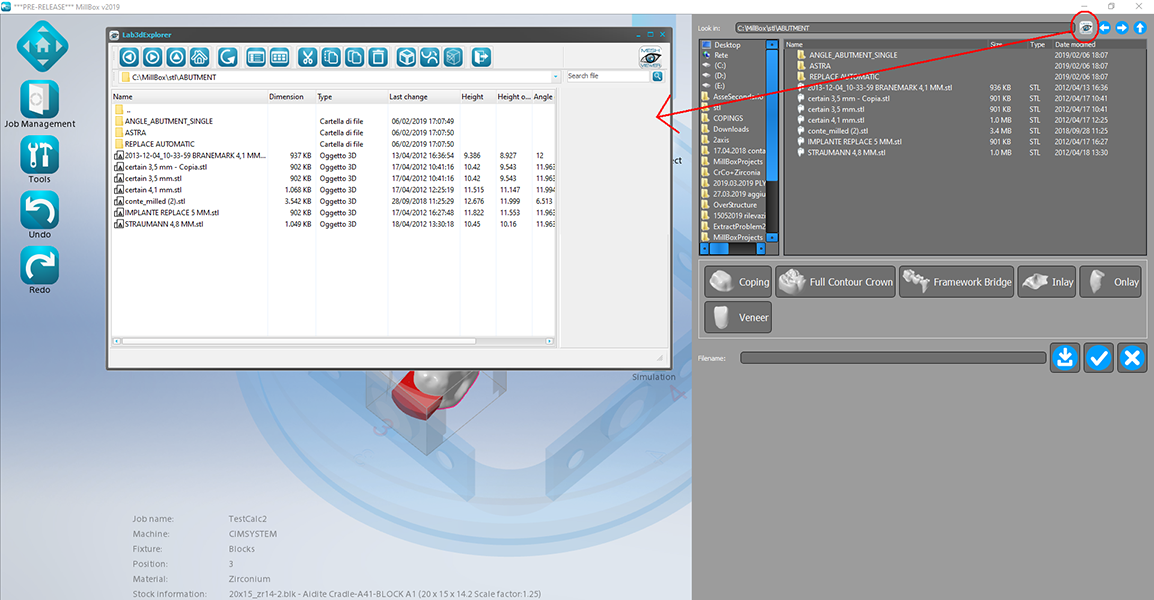Select the CrCo+Zirconia folder in the tree
Image resolution: width=1154 pixels, height=600 pixels.
pos(736,172)
